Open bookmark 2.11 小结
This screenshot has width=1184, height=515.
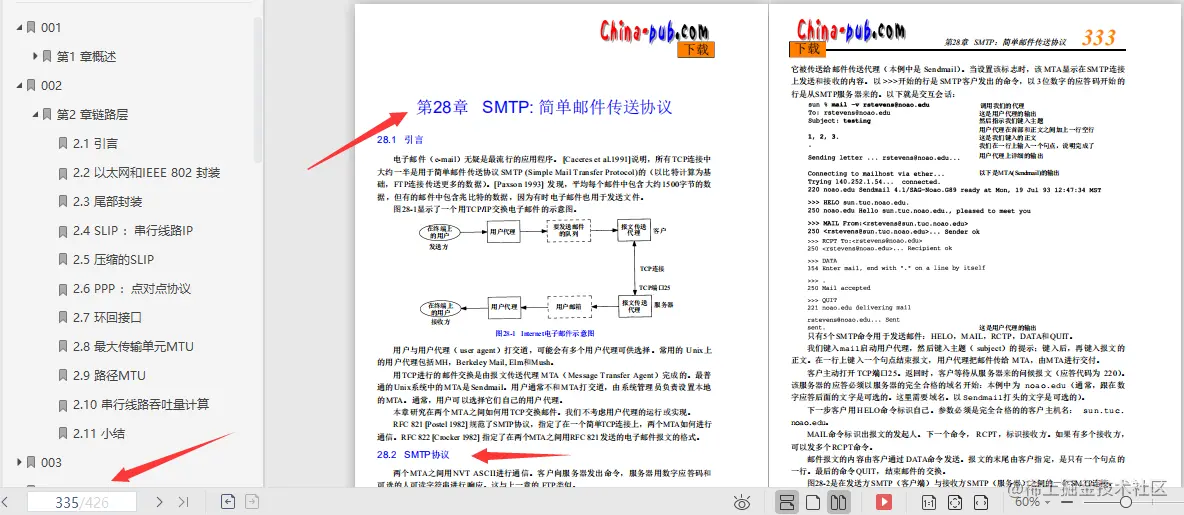(98, 433)
